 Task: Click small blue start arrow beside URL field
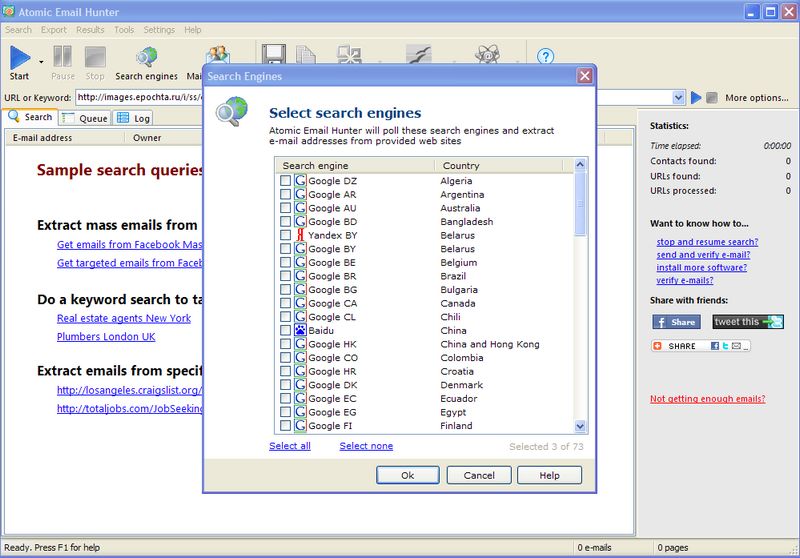696,97
